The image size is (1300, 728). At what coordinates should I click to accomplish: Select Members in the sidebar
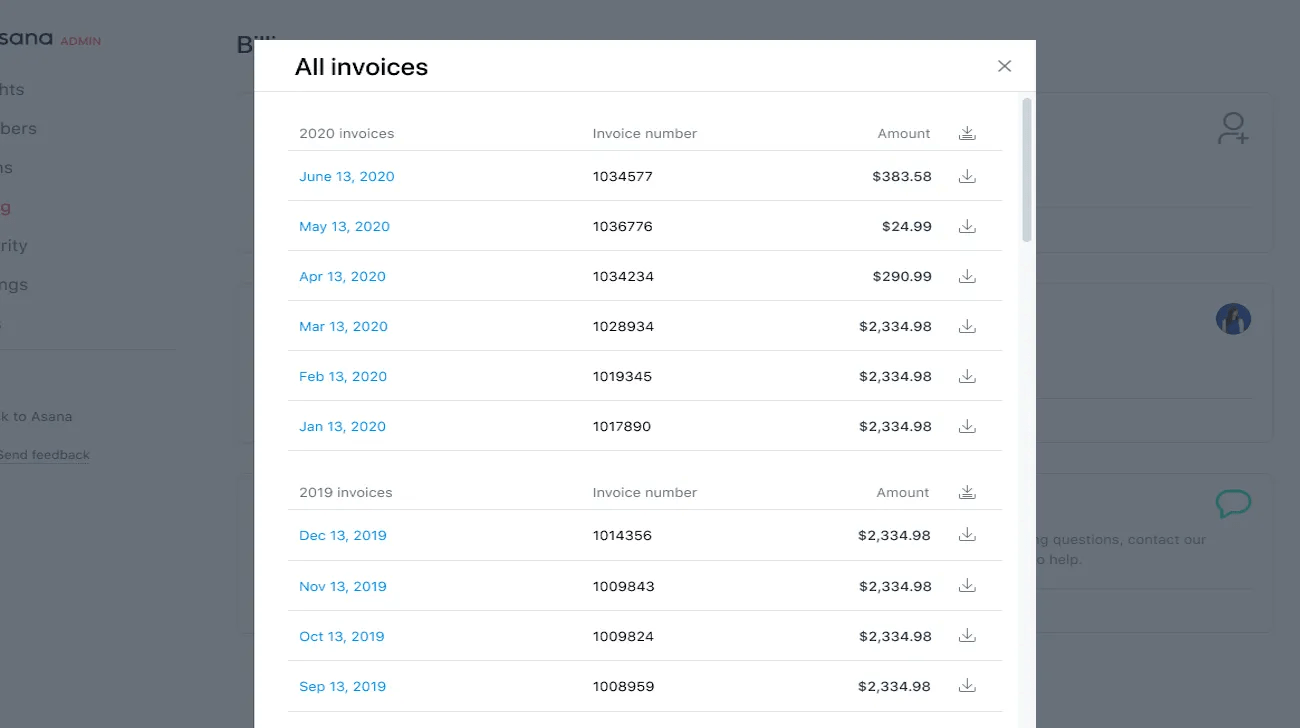[x=18, y=128]
